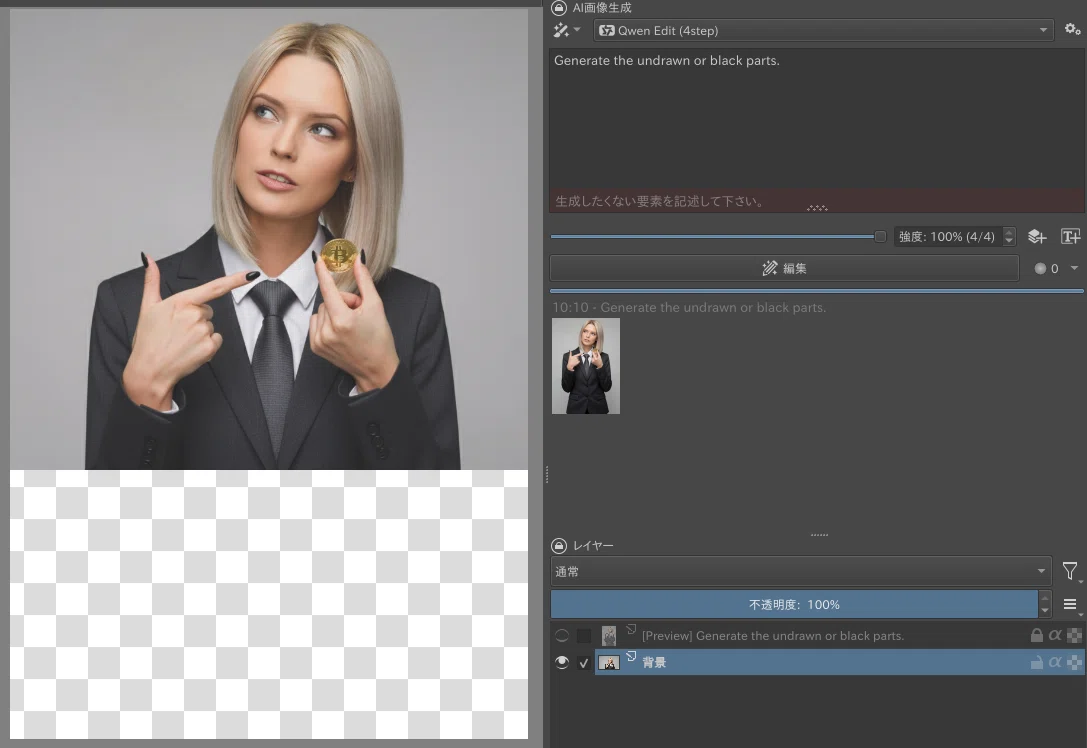Toggle the lock icon on the 背景 layer

[1036, 663]
